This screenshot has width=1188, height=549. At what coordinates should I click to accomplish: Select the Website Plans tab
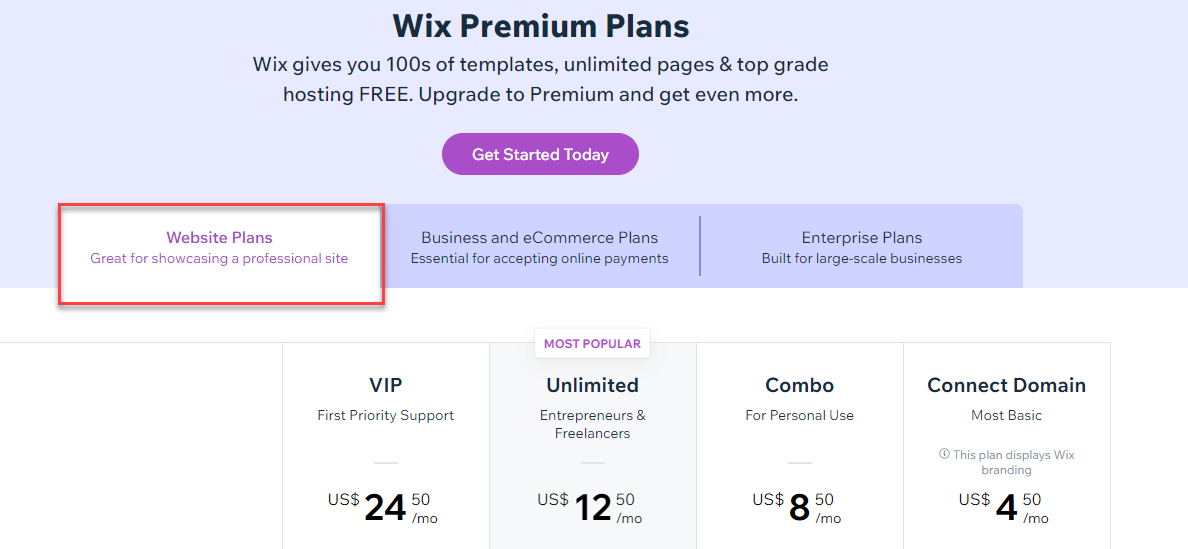click(219, 247)
